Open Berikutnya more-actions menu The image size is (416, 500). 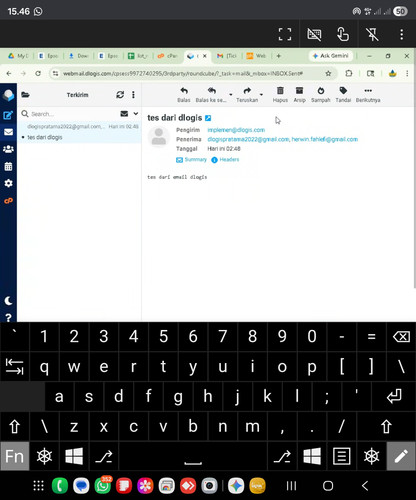pyautogui.click(x=368, y=95)
